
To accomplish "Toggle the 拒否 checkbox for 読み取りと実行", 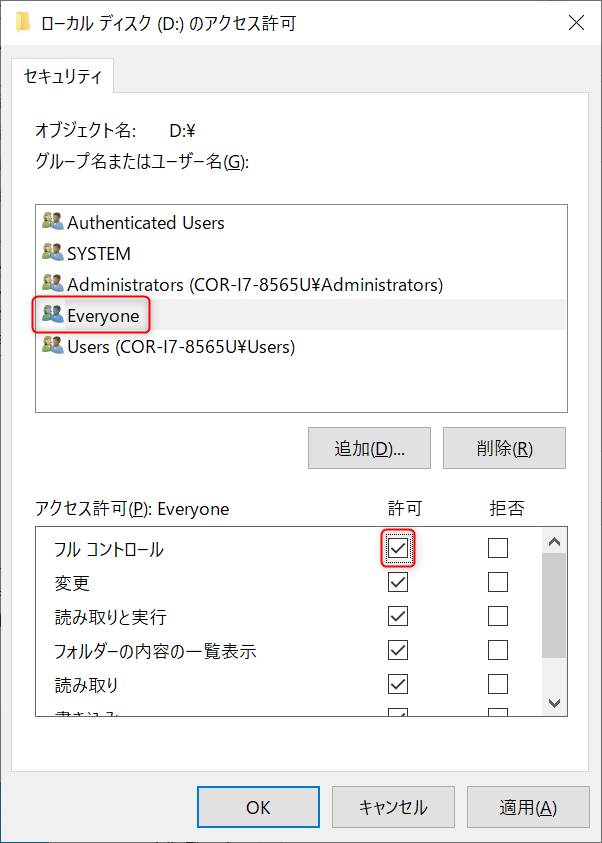I will pos(498,617).
